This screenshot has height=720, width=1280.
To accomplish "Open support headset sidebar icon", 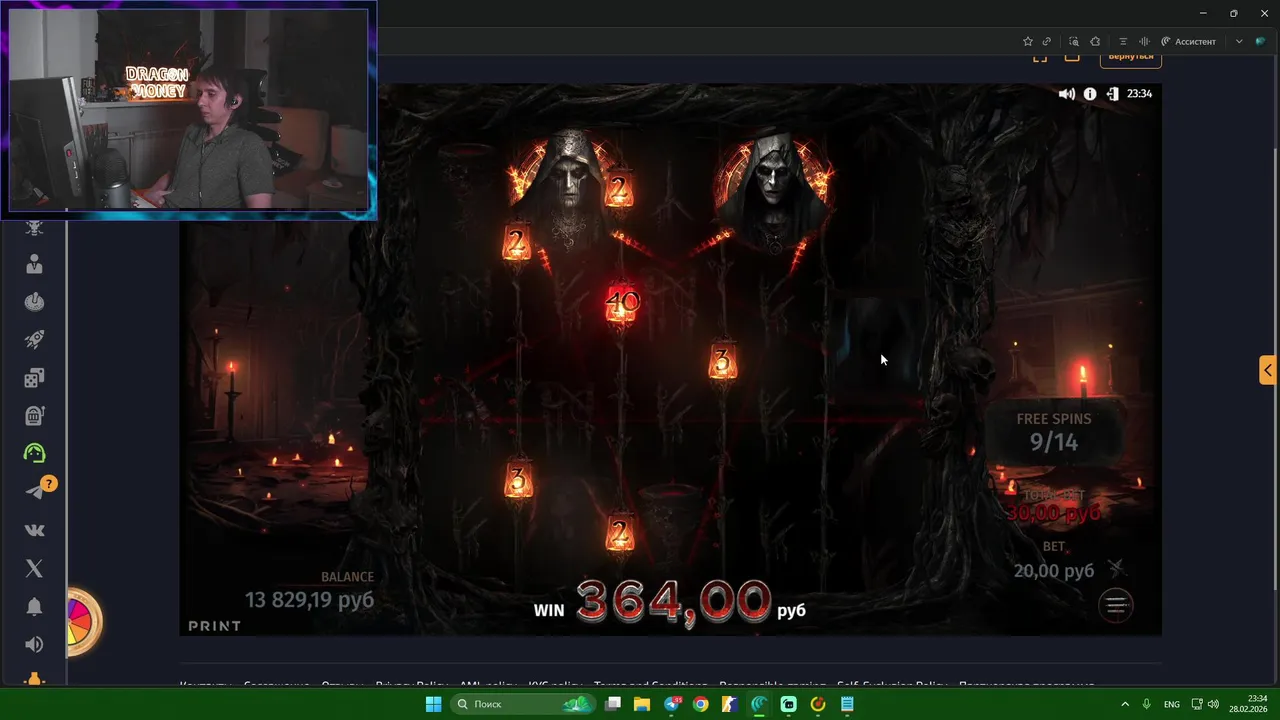I will [35, 453].
